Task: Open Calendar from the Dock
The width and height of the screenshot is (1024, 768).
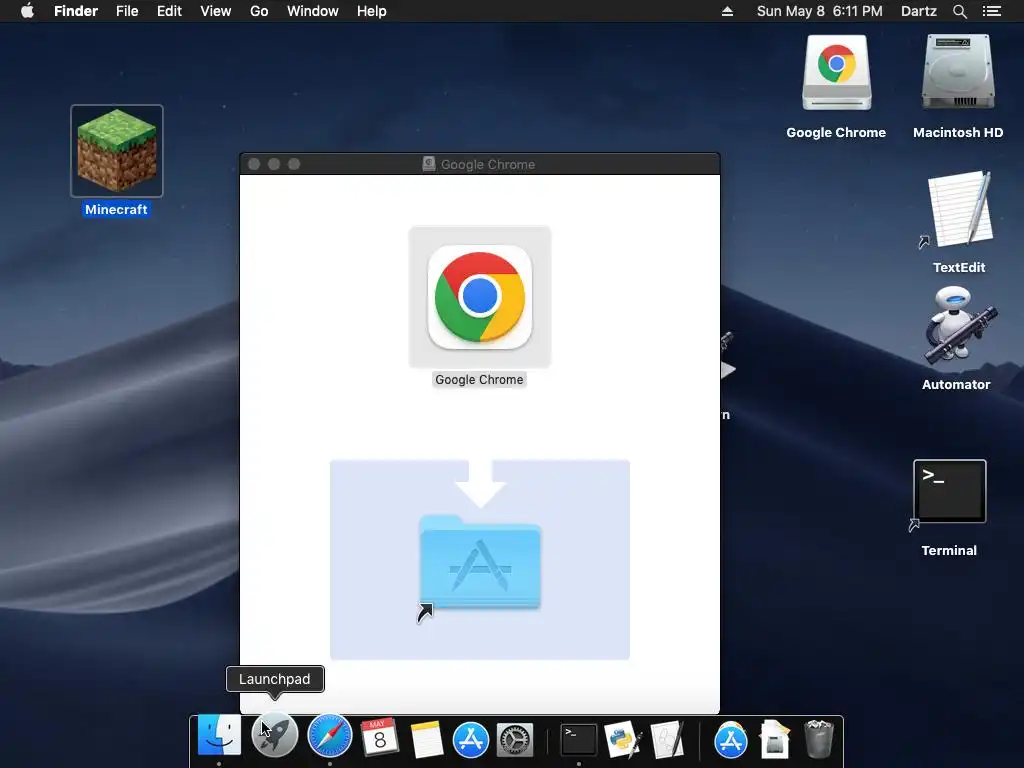Action: click(x=379, y=738)
